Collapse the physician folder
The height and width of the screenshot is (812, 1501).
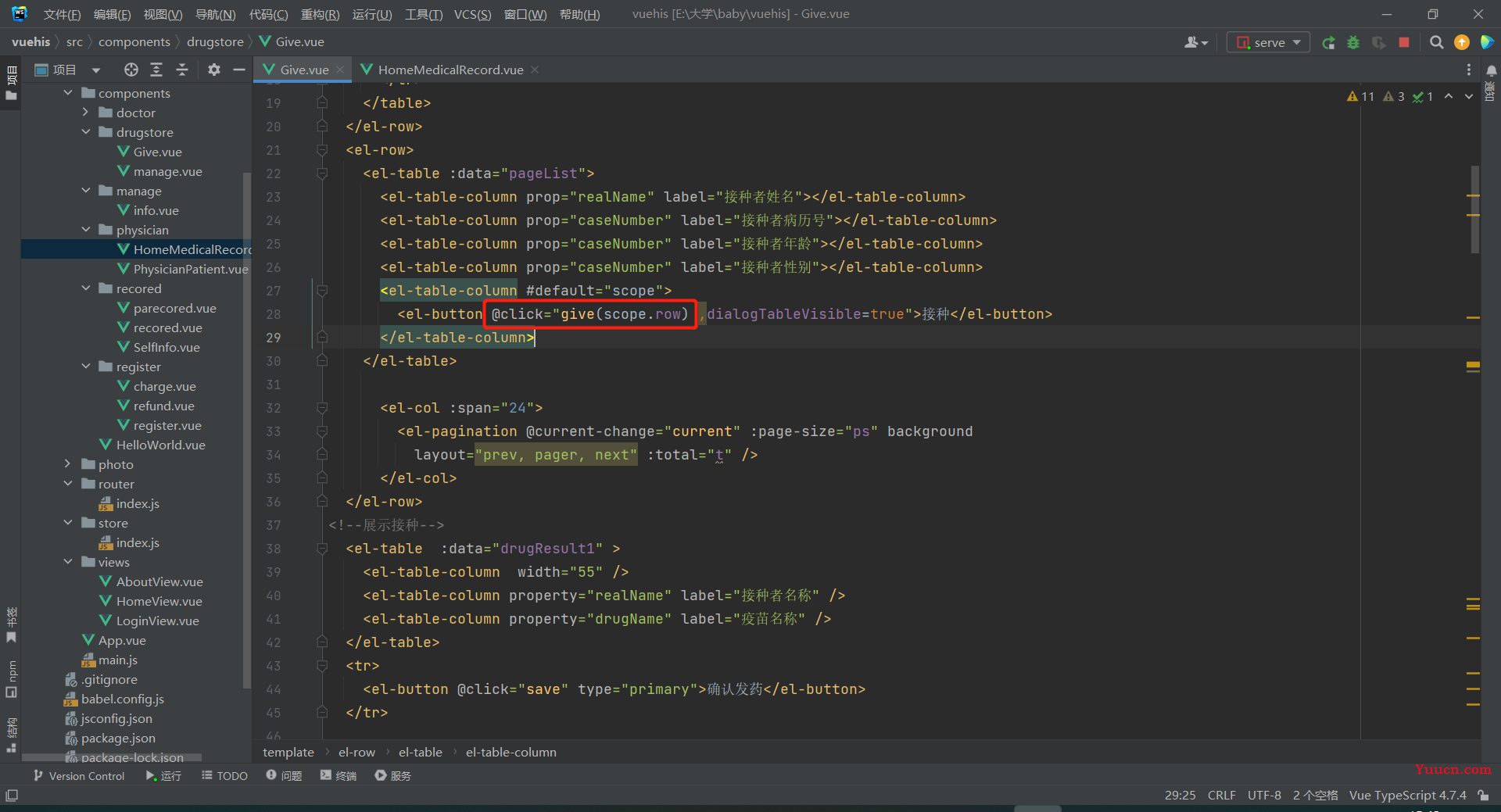pyautogui.click(x=86, y=230)
